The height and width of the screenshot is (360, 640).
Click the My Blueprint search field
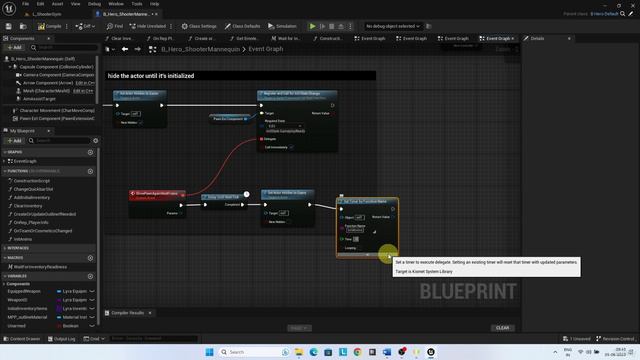(59, 140)
